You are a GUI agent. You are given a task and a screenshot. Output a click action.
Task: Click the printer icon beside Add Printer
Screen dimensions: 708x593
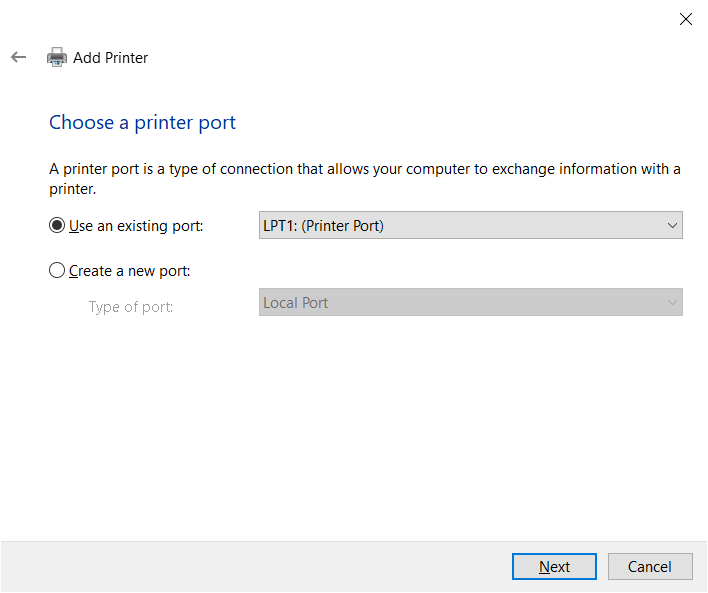pyautogui.click(x=57, y=57)
